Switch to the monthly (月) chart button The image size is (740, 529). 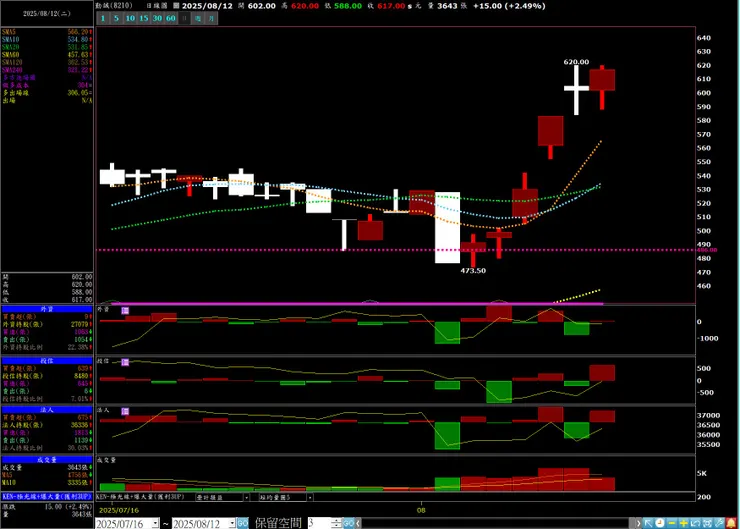click(211, 18)
